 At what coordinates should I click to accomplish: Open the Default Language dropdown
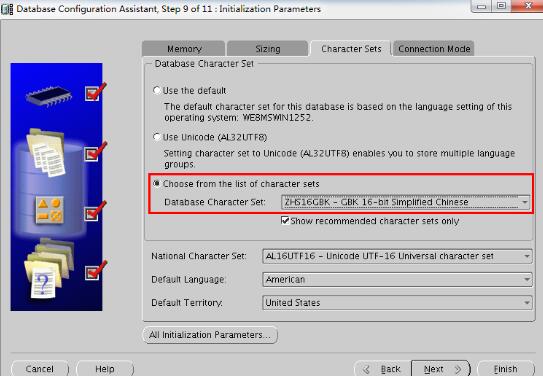[397, 279]
